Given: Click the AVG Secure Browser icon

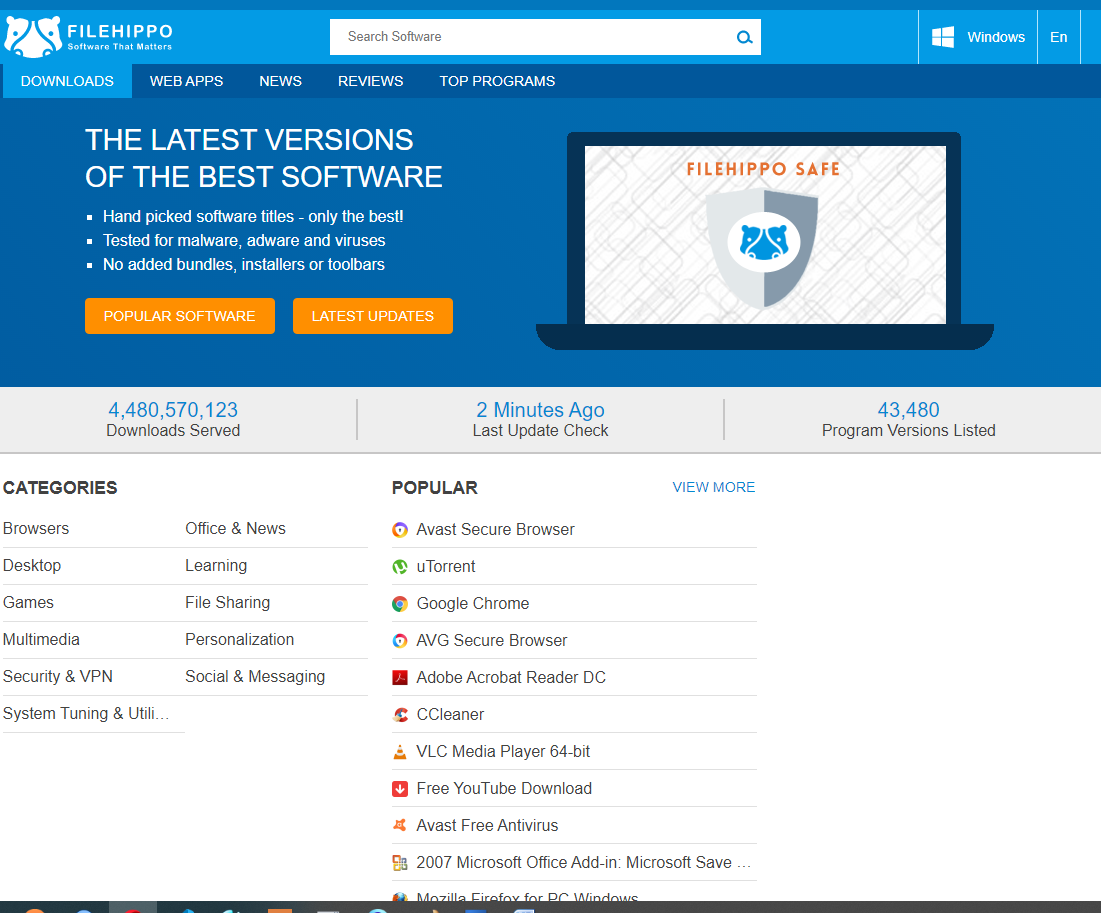Looking at the screenshot, I should pos(400,641).
